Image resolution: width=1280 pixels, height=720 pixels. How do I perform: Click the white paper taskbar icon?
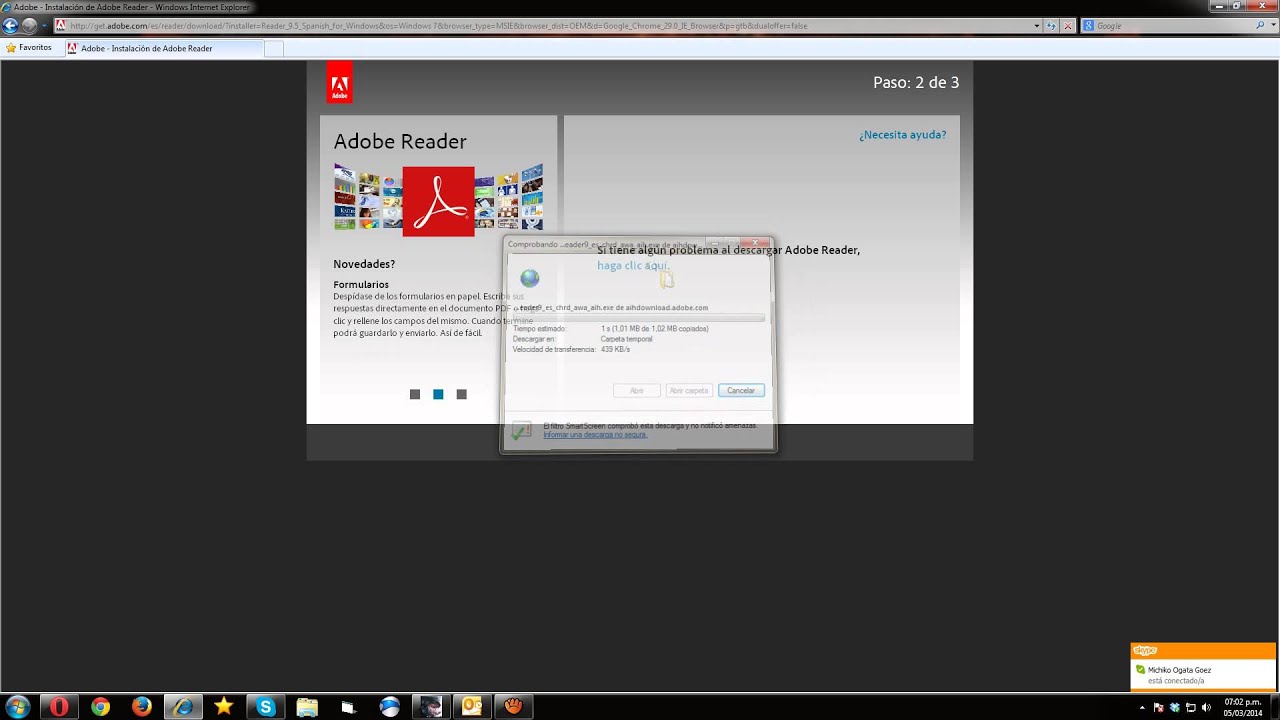tap(348, 707)
